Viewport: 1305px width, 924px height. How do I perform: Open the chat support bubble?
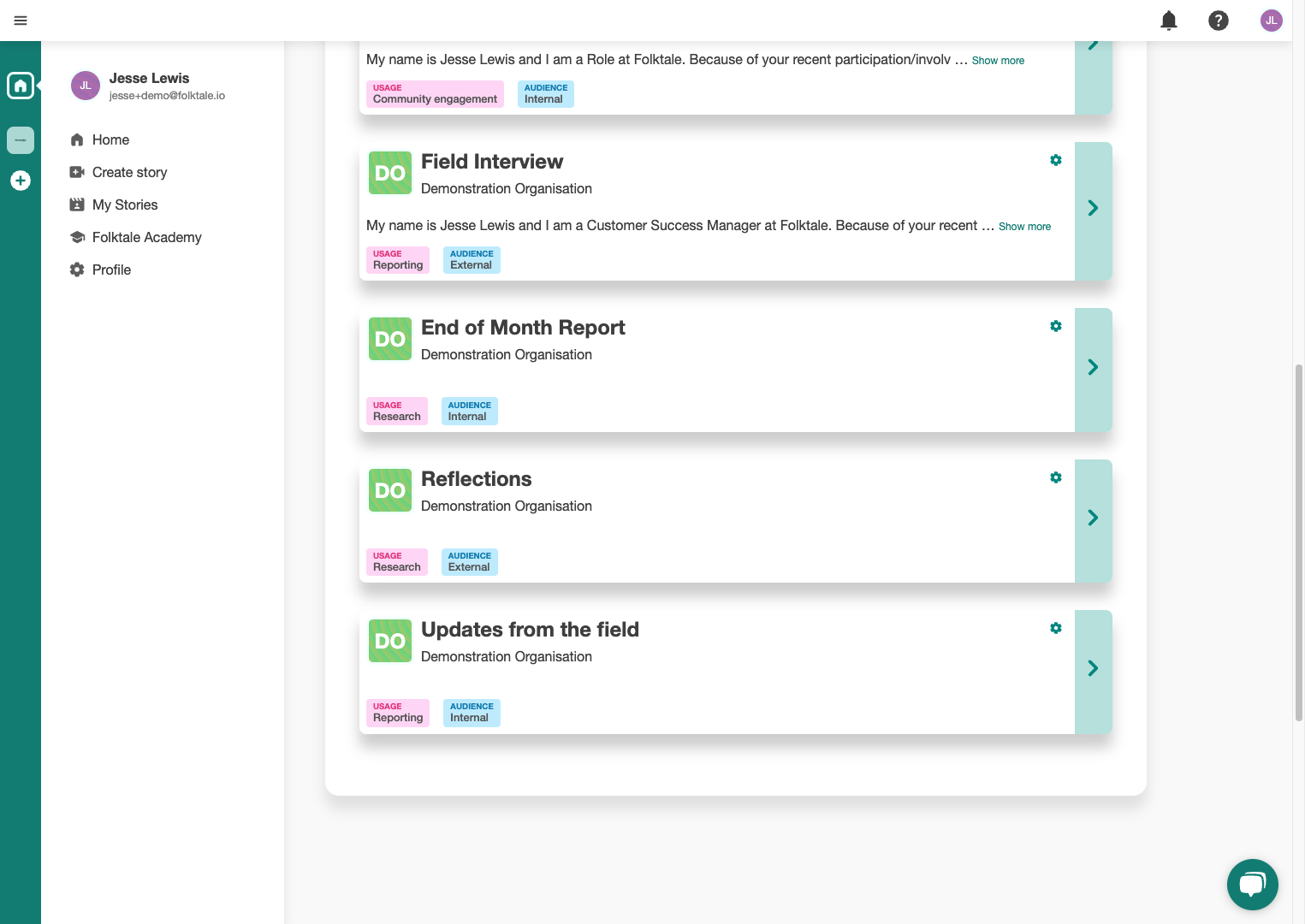(1253, 885)
